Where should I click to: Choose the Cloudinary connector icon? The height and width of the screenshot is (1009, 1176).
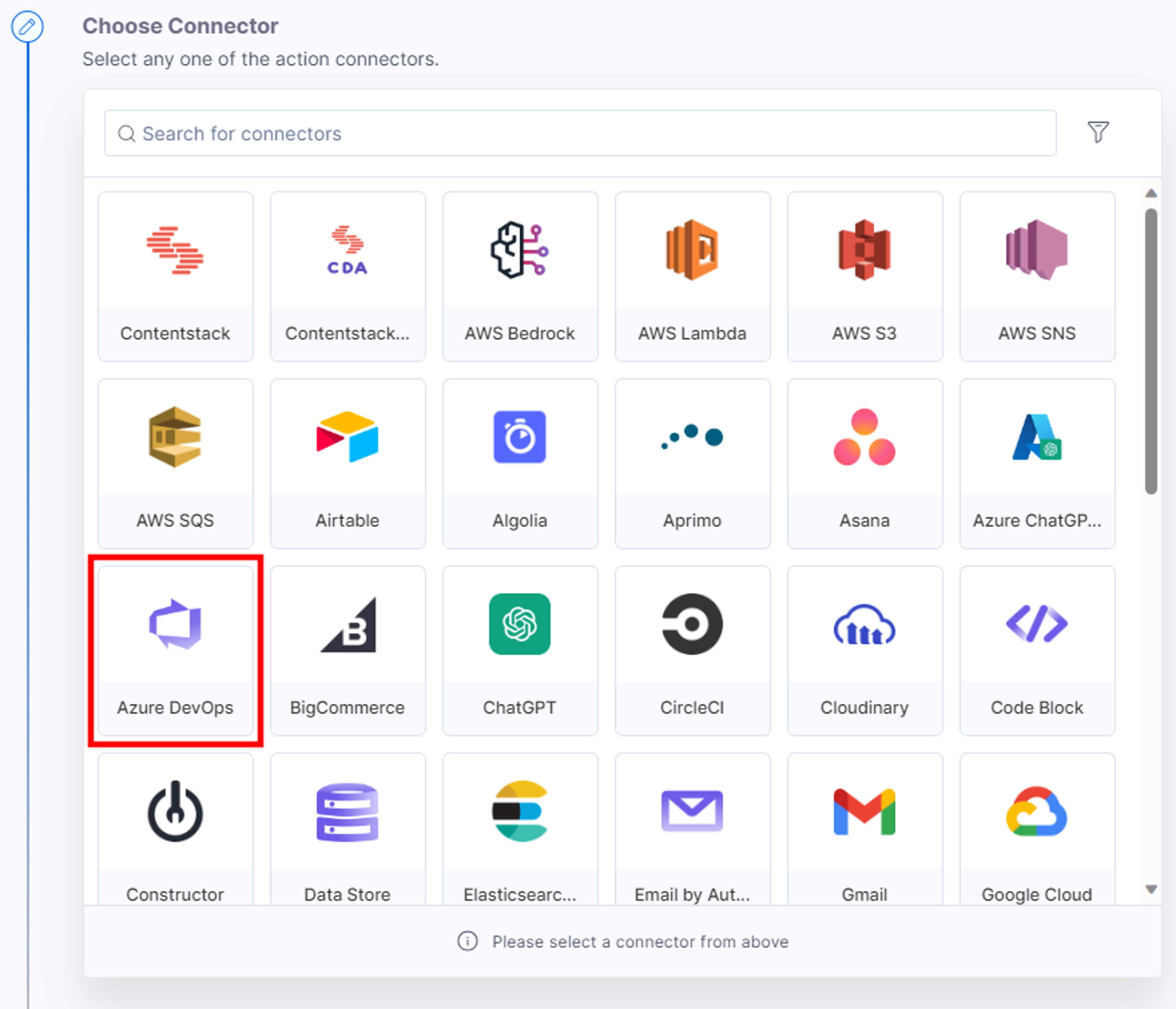coord(865,624)
